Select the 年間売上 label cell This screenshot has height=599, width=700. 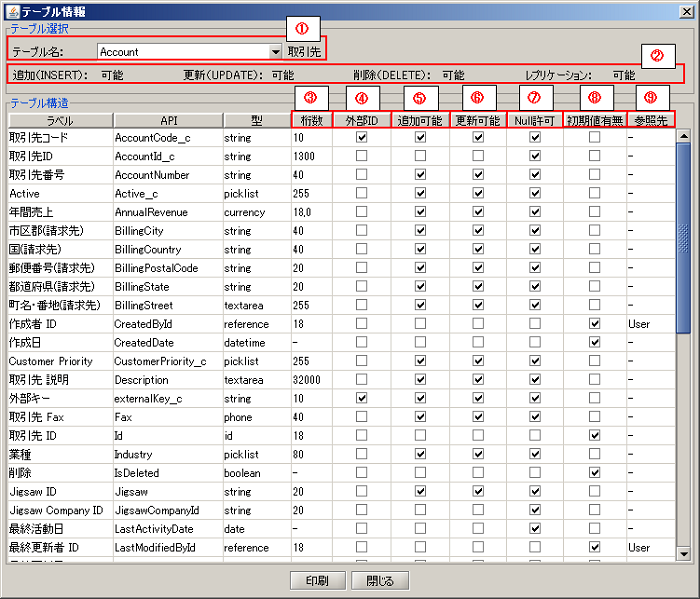coord(60,212)
